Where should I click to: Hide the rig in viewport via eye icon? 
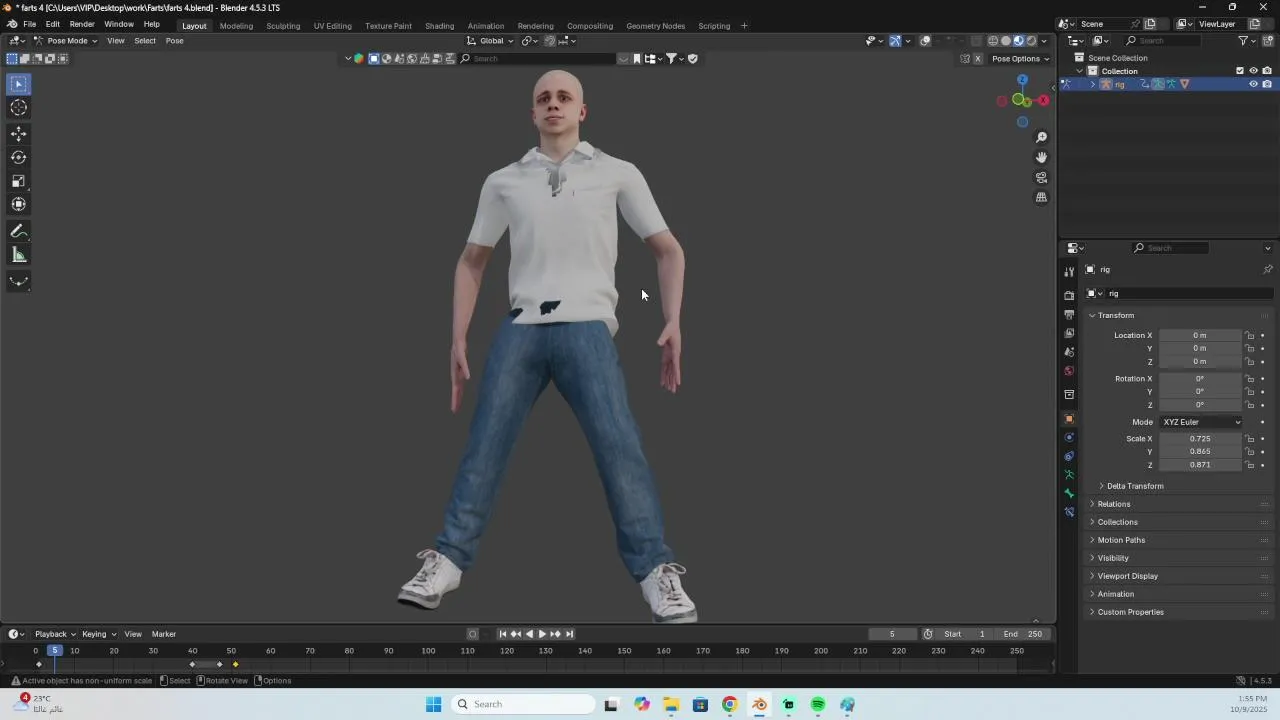(x=1253, y=84)
